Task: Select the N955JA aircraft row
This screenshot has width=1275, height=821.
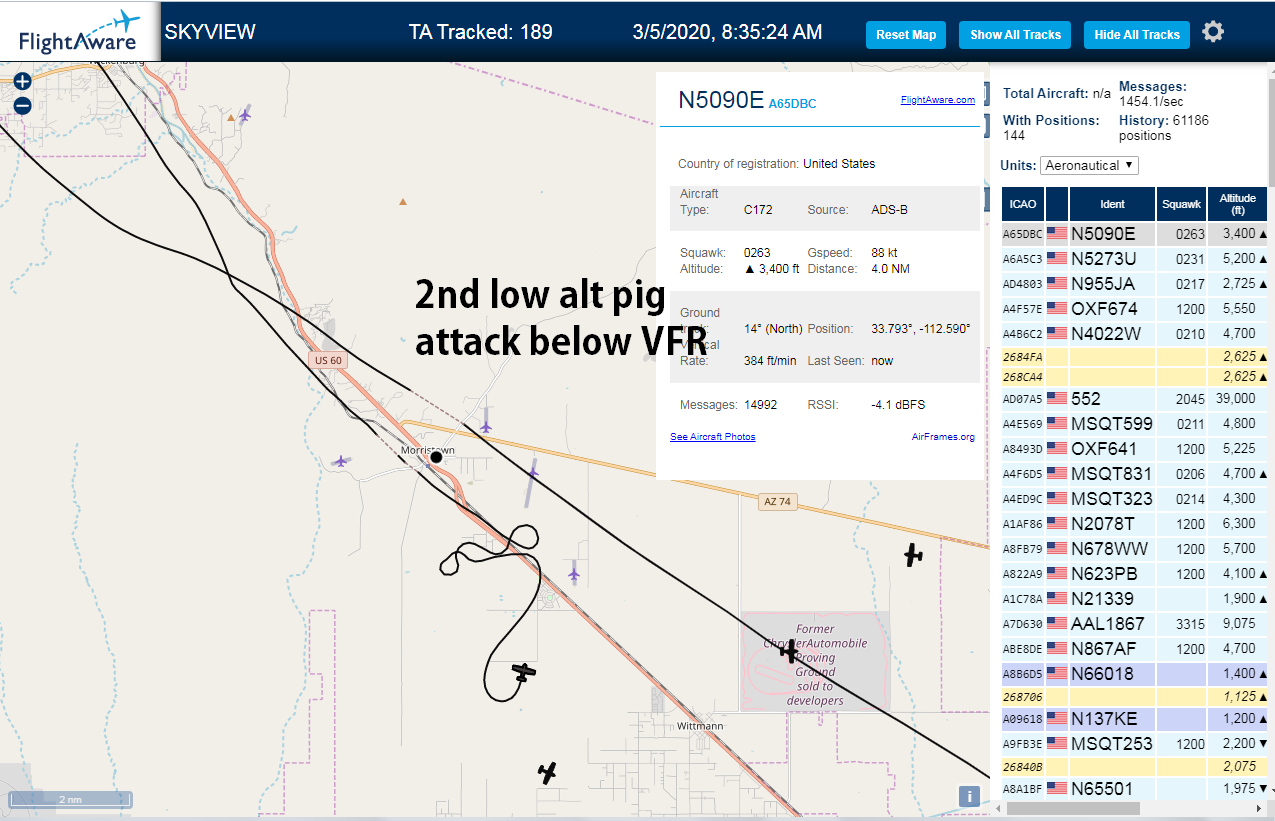Action: coord(1134,284)
